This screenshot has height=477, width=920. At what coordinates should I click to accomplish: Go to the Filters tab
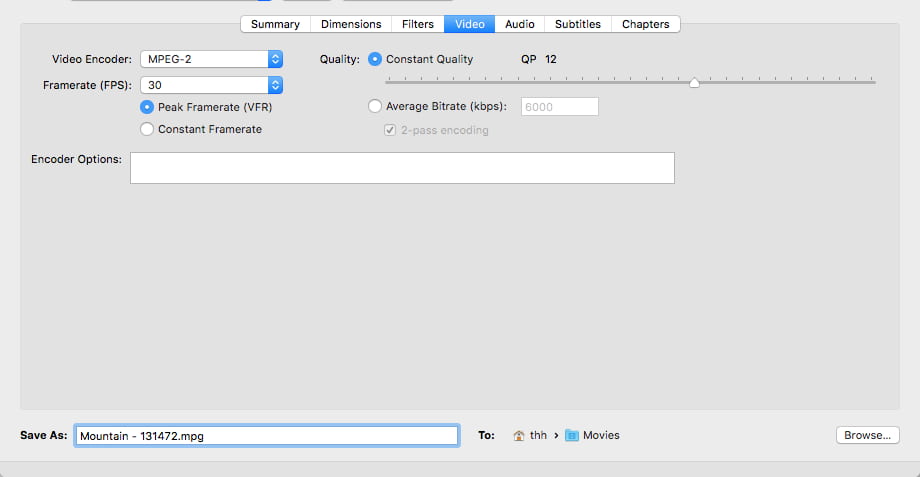click(418, 24)
